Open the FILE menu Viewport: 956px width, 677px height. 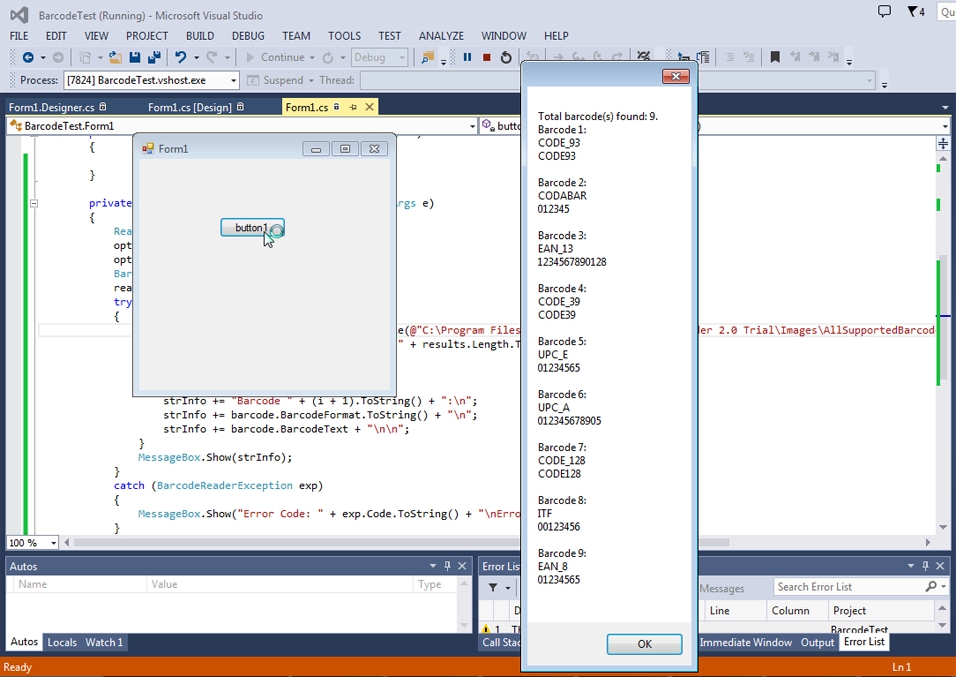point(19,36)
